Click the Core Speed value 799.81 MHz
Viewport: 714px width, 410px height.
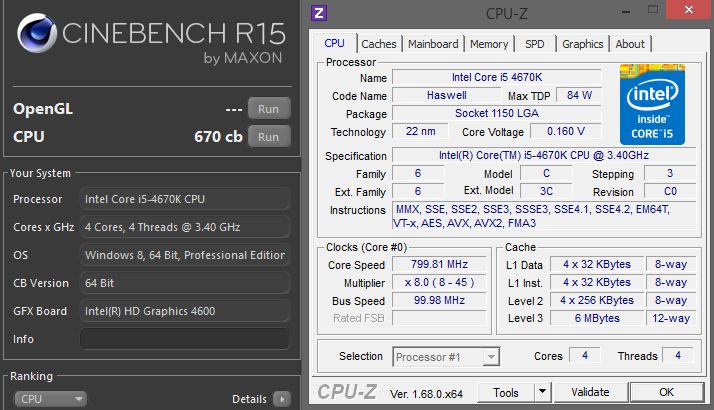point(439,264)
